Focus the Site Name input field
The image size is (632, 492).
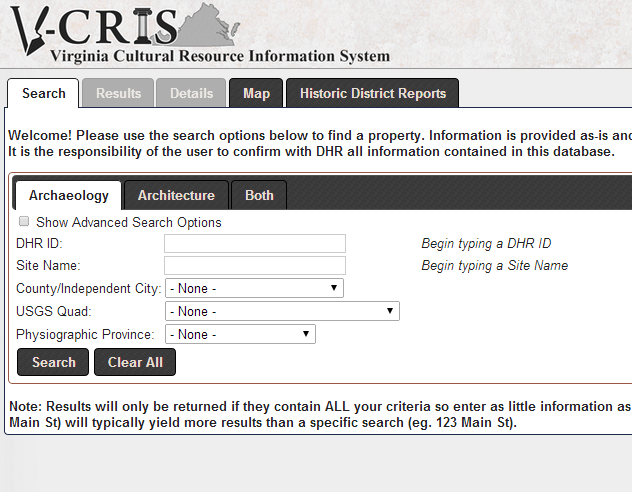[255, 266]
